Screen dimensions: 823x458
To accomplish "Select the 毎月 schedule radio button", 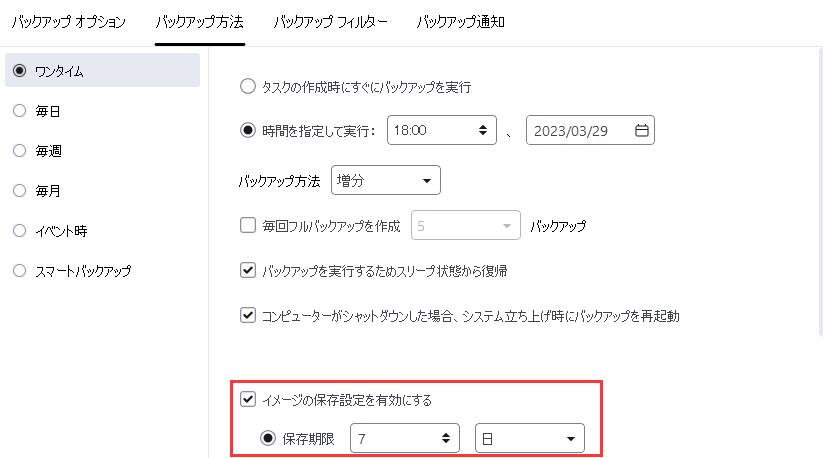I will pyautogui.click(x=19, y=190).
